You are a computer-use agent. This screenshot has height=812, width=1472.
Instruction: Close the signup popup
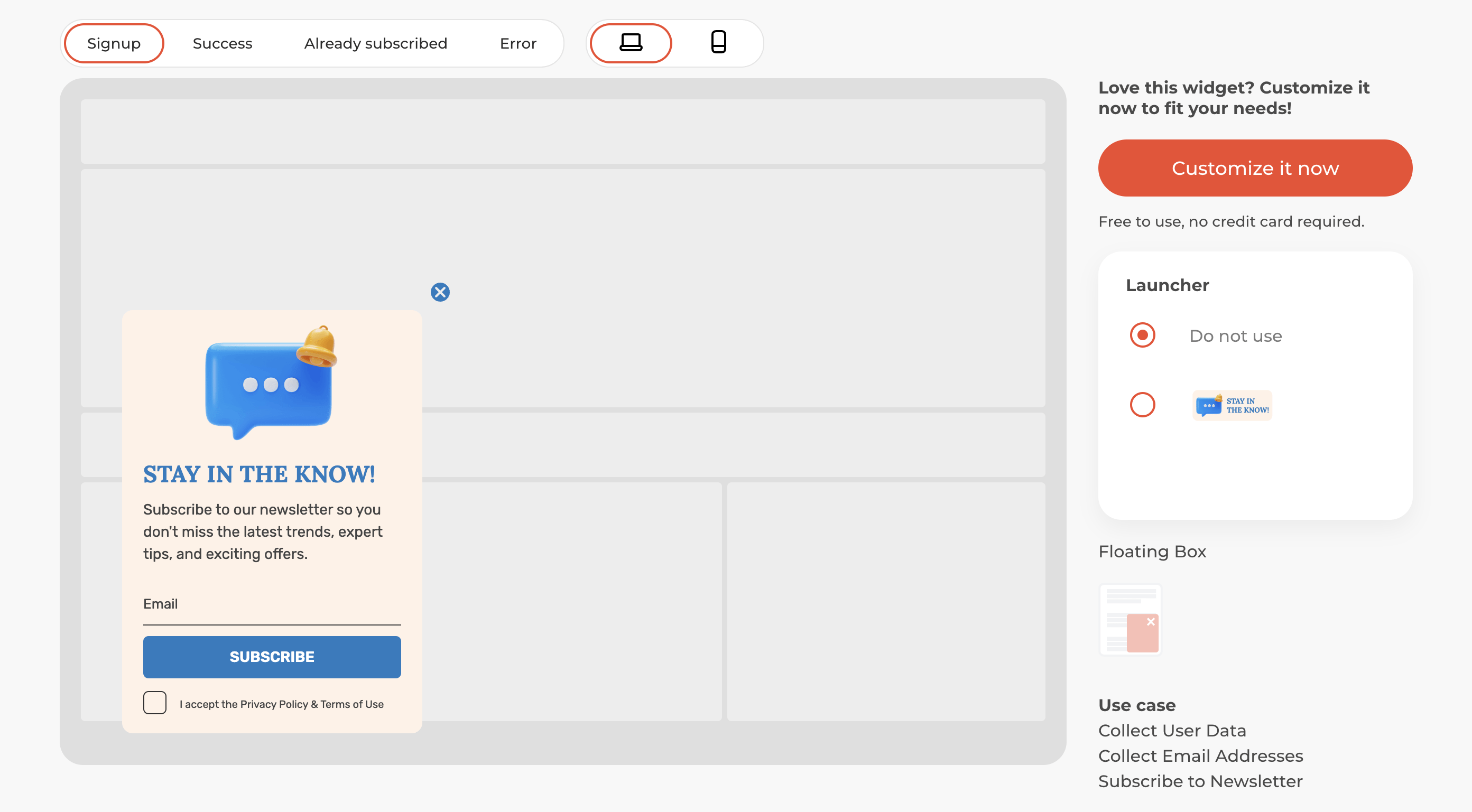440,292
